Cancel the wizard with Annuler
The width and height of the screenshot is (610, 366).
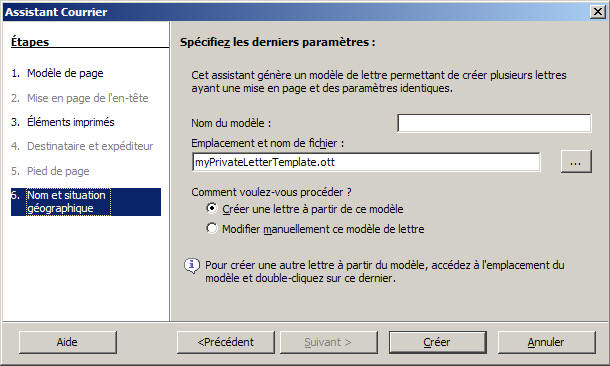pos(547,342)
